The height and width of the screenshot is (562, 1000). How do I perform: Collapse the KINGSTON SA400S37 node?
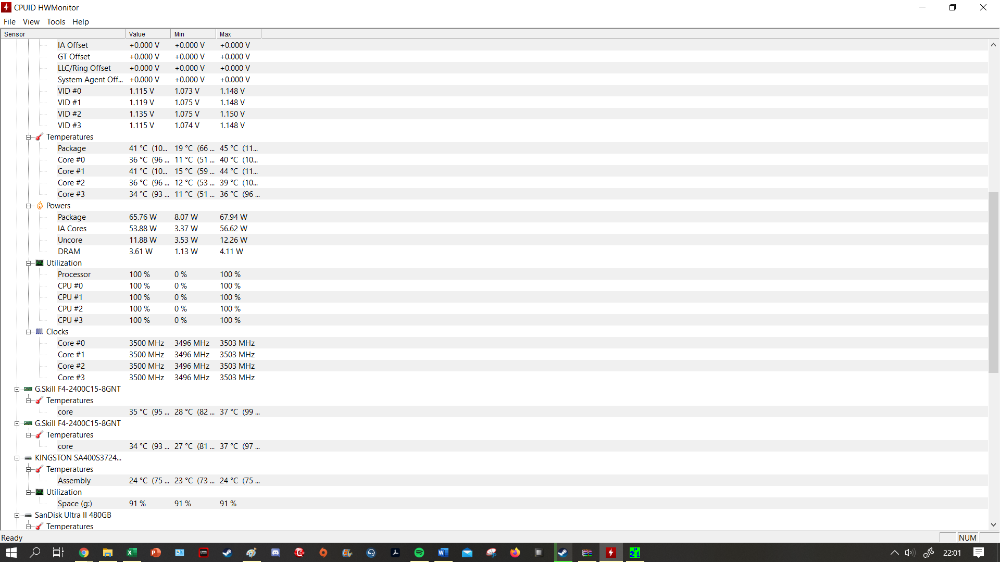pos(17,457)
